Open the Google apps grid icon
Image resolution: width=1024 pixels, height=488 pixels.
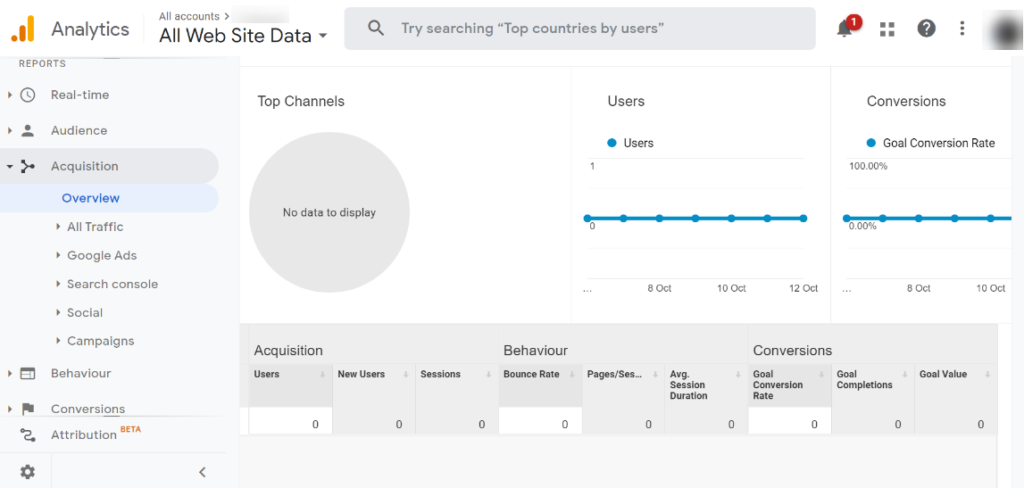click(887, 29)
